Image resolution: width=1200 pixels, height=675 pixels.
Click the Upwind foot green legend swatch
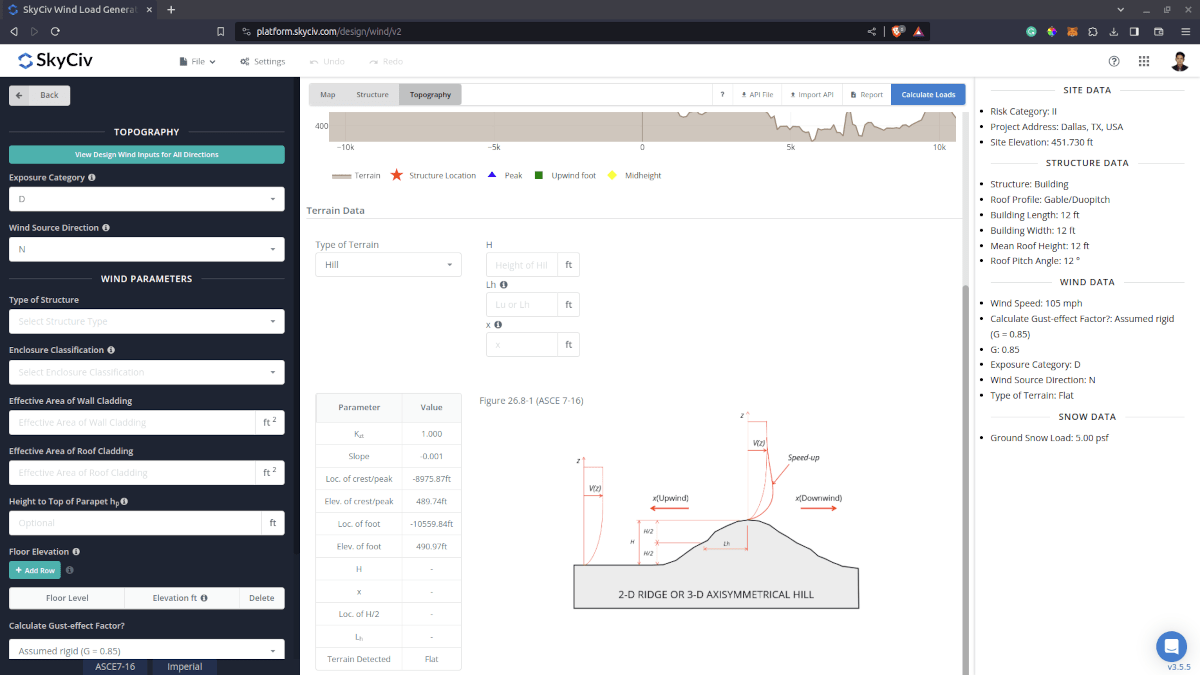[538, 175]
